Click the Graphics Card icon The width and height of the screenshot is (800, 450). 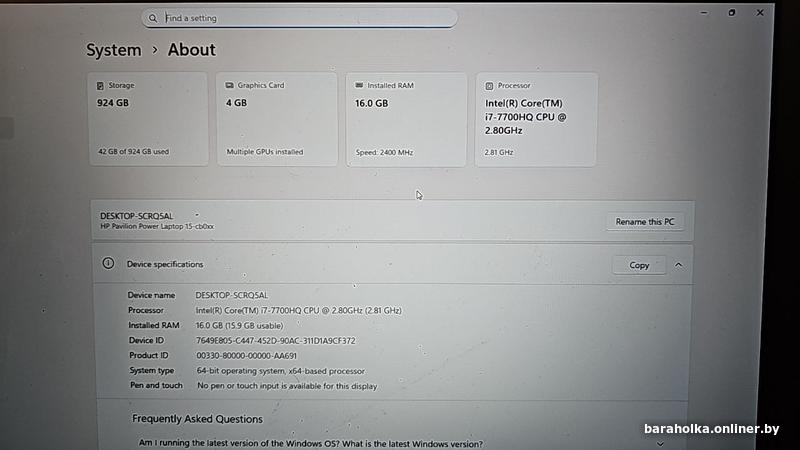(230, 85)
